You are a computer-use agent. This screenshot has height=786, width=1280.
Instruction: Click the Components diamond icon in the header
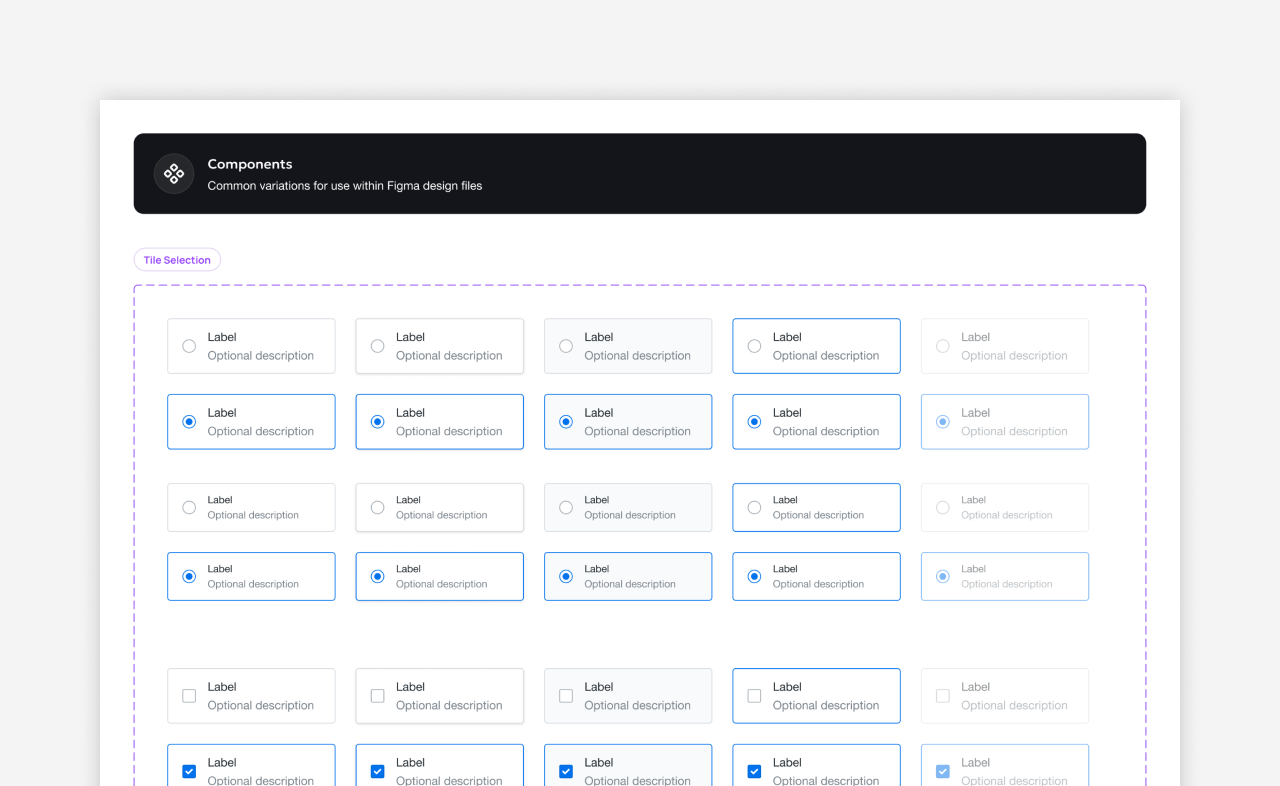pyautogui.click(x=174, y=174)
